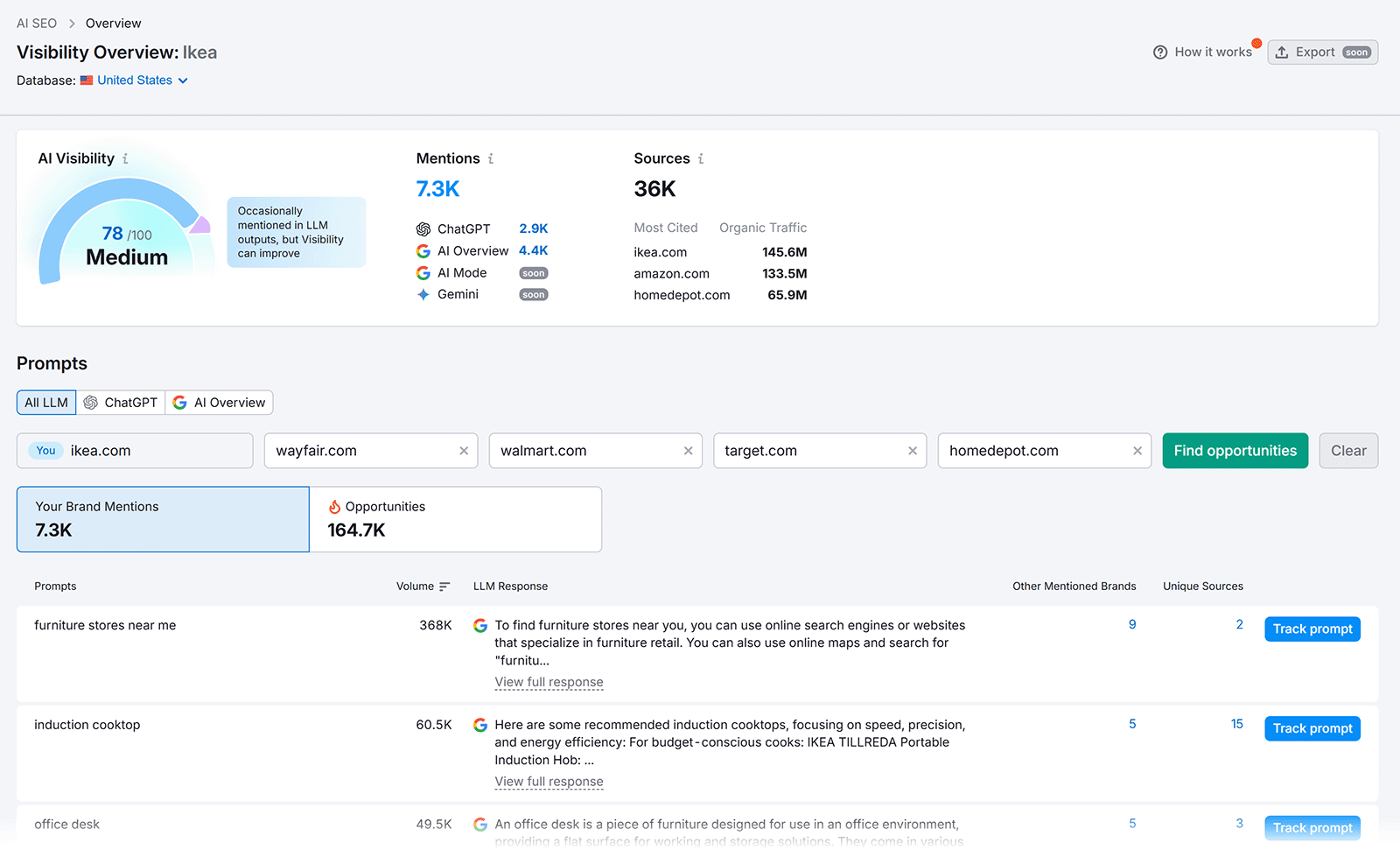The width and height of the screenshot is (1400, 850).
Task: Click the export arrow icon on the Export button
Action: (x=1280, y=52)
